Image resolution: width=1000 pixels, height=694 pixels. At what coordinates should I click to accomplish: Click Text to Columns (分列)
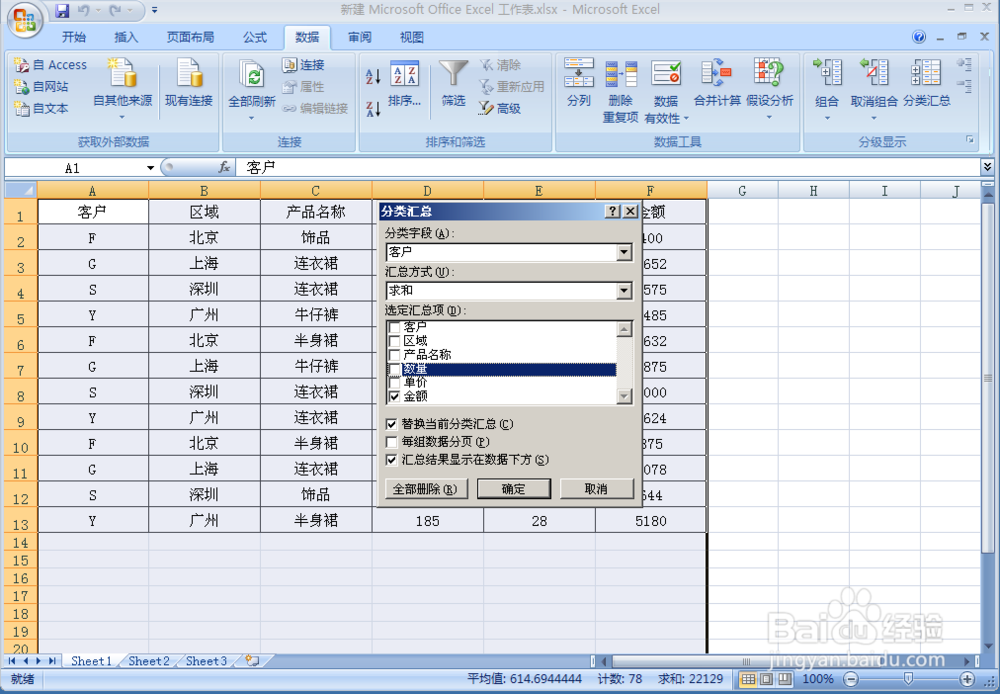[578, 82]
